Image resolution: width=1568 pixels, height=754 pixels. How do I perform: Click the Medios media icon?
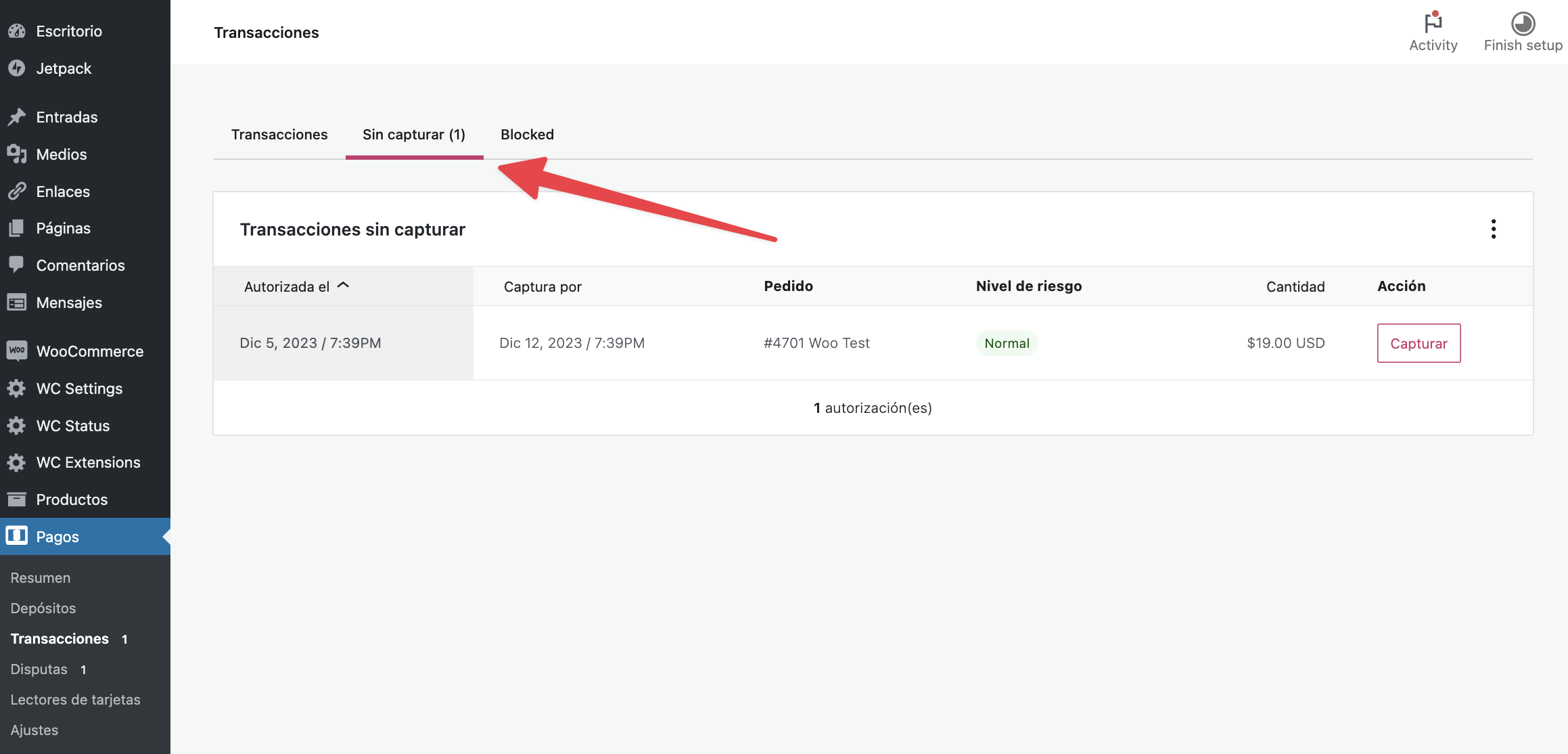[x=17, y=154]
